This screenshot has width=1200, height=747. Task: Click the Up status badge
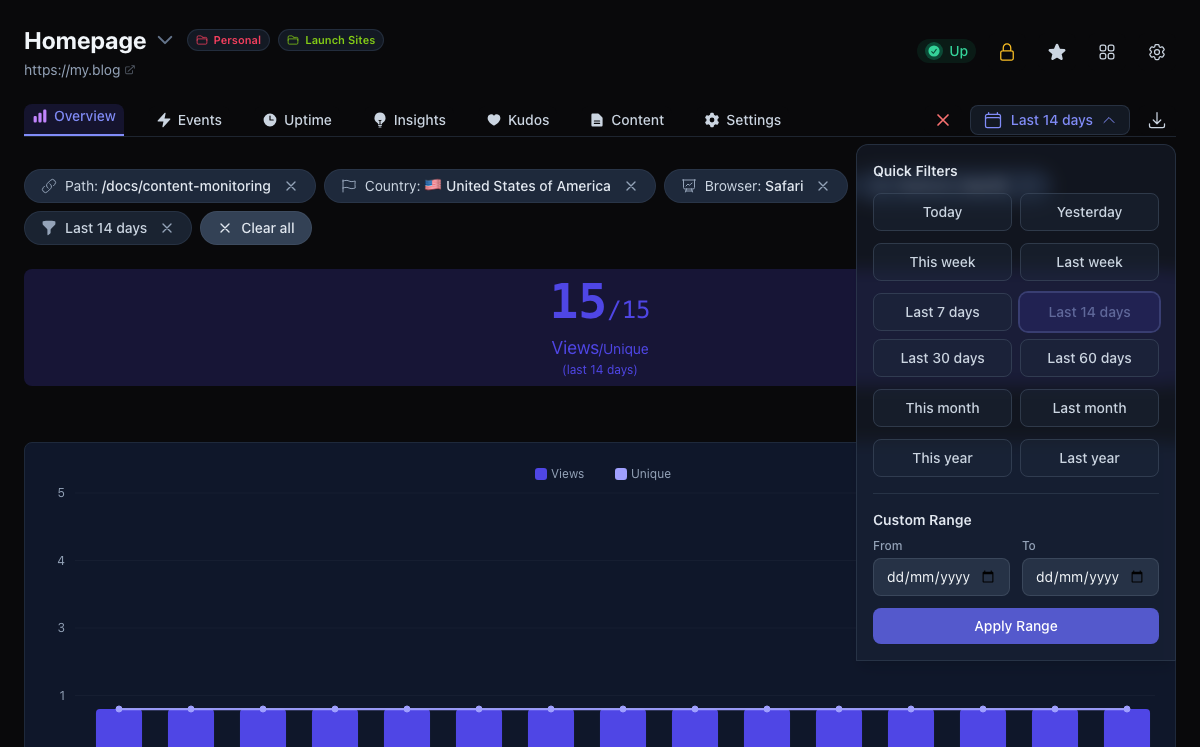[947, 51]
